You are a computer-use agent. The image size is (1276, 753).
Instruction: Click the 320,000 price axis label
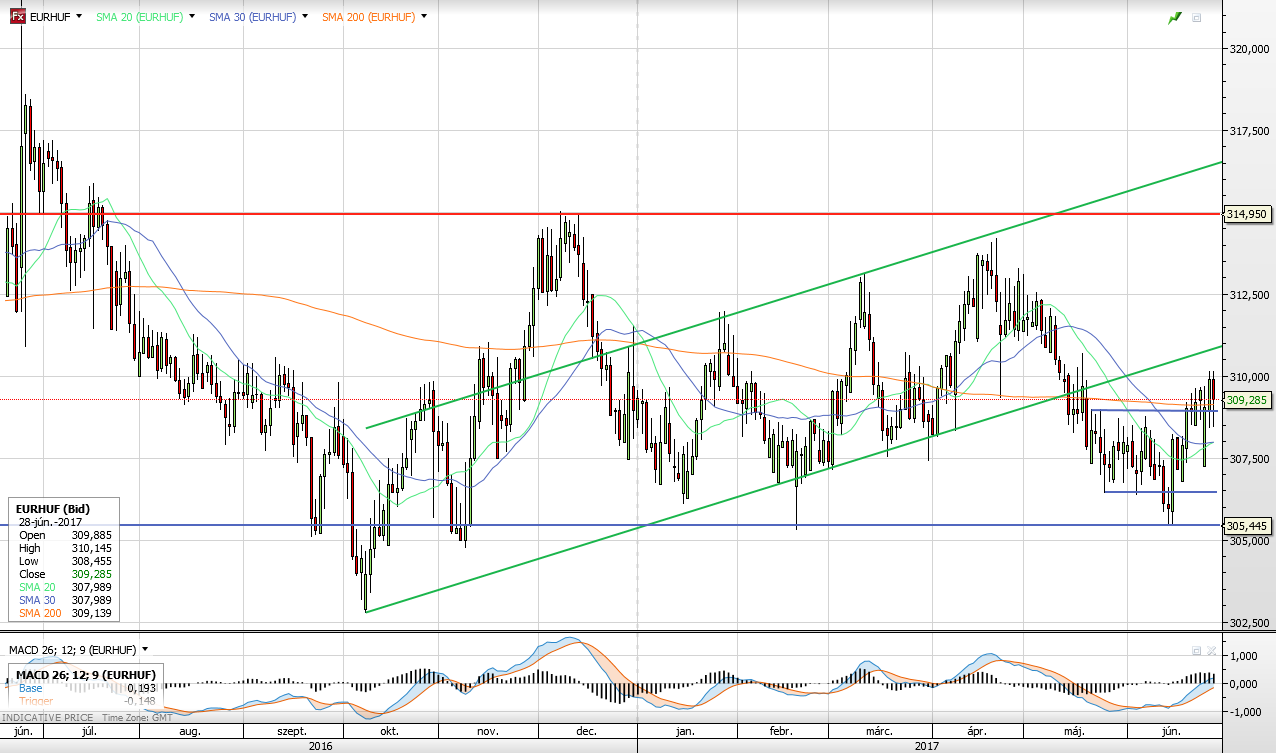coord(1249,48)
